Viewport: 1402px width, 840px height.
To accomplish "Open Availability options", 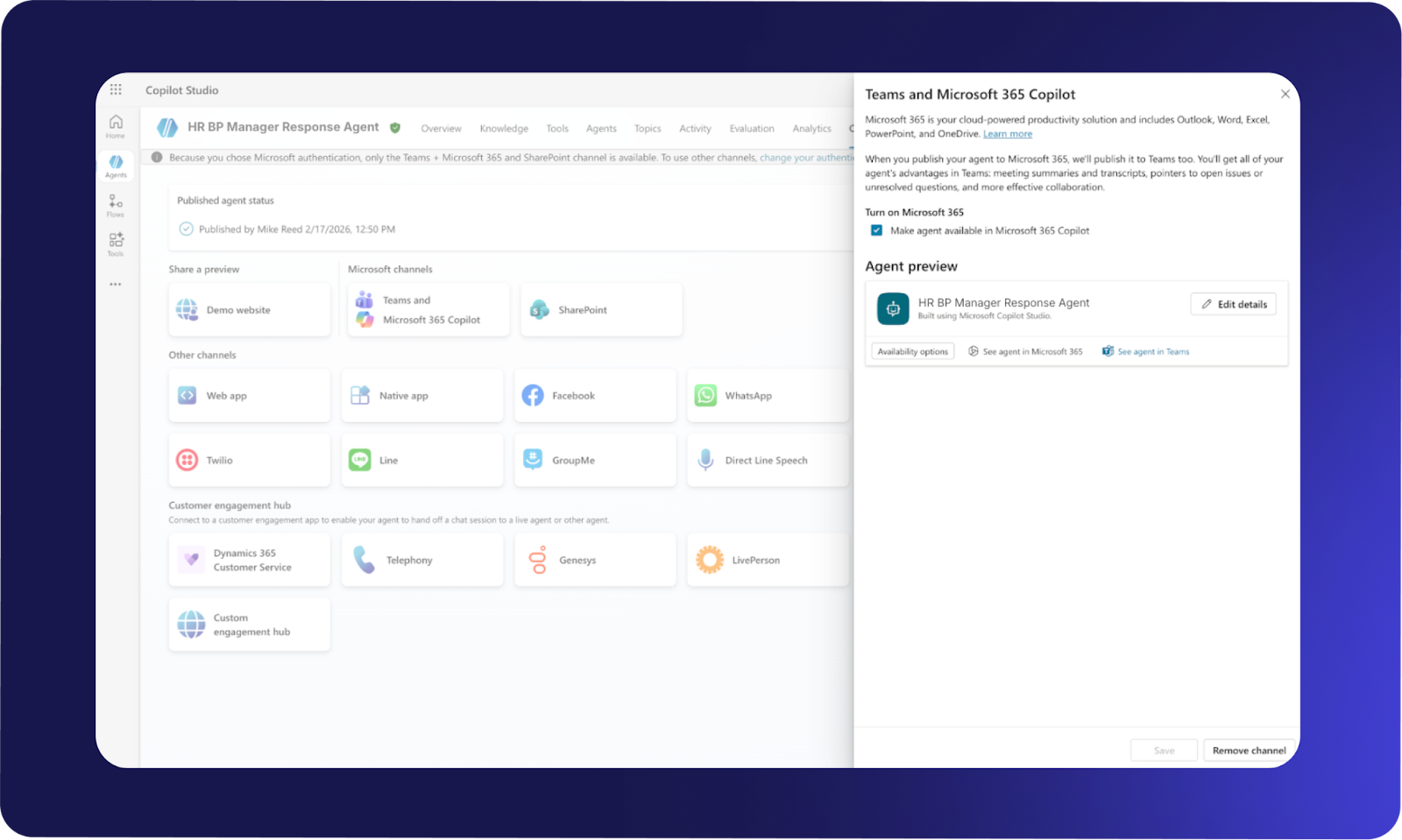I will (912, 352).
